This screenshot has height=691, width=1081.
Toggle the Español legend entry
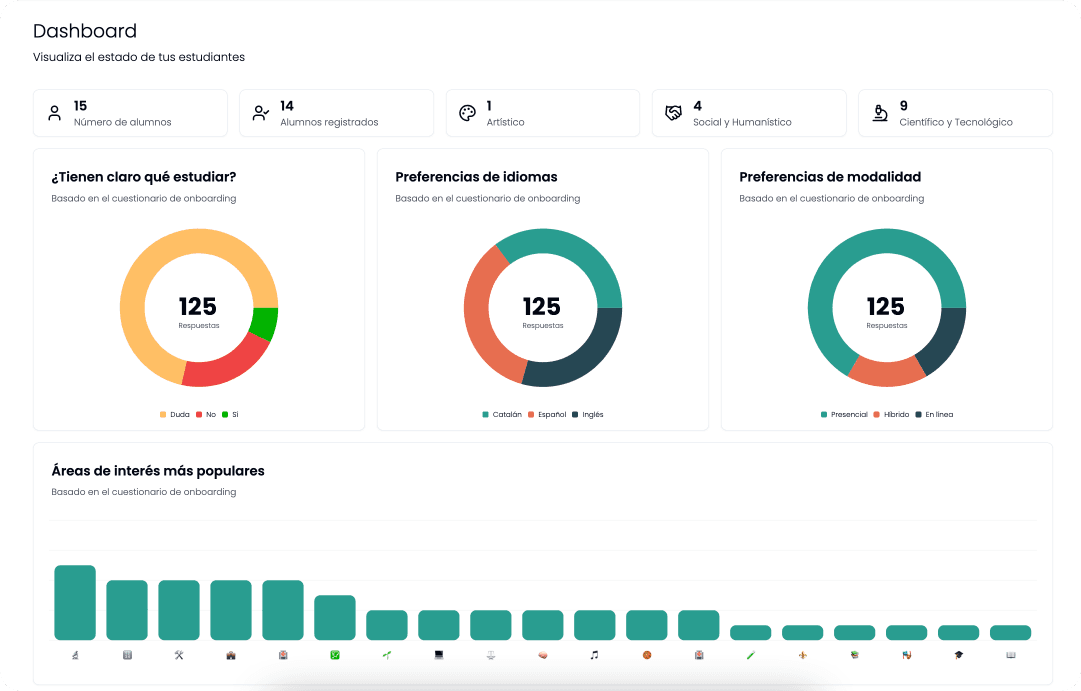click(547, 414)
